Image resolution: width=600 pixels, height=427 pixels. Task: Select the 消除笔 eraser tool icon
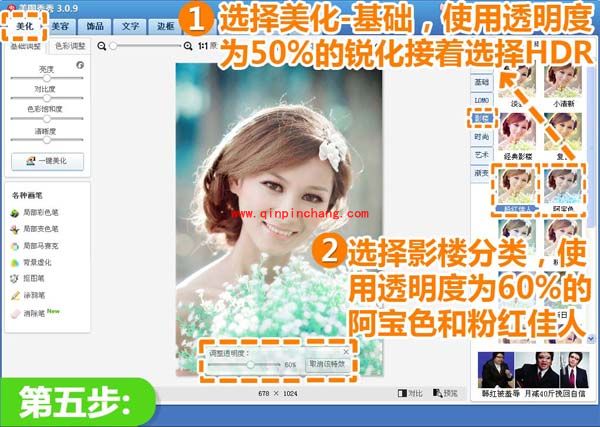pyautogui.click(x=15, y=314)
